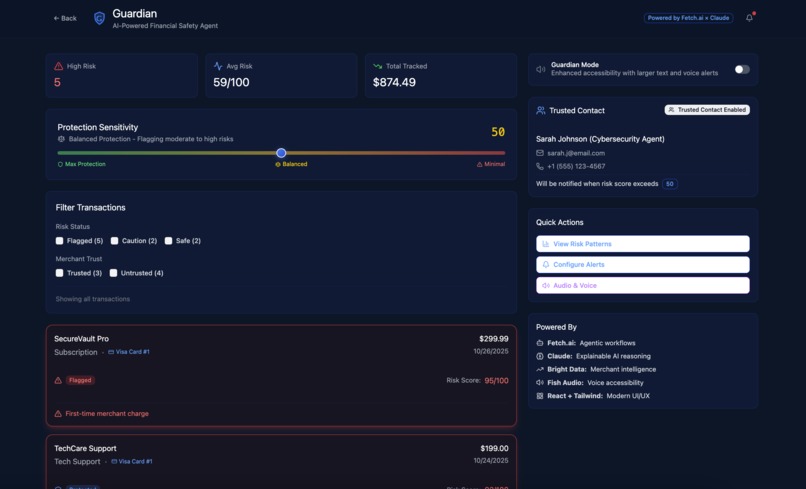
Task: Open the notifications bell
Action: tap(749, 18)
